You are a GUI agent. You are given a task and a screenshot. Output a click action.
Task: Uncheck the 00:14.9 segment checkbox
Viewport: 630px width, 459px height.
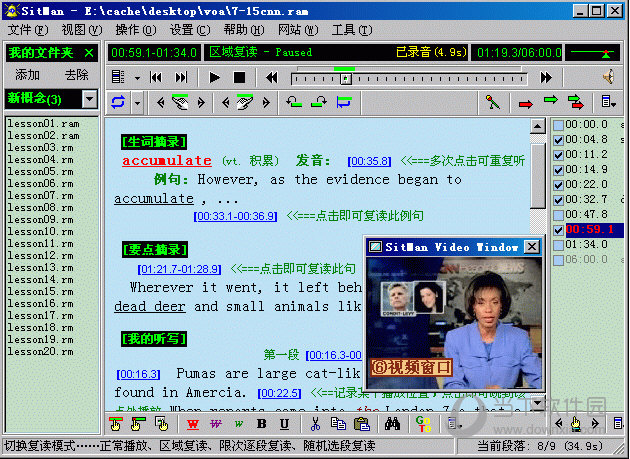558,170
